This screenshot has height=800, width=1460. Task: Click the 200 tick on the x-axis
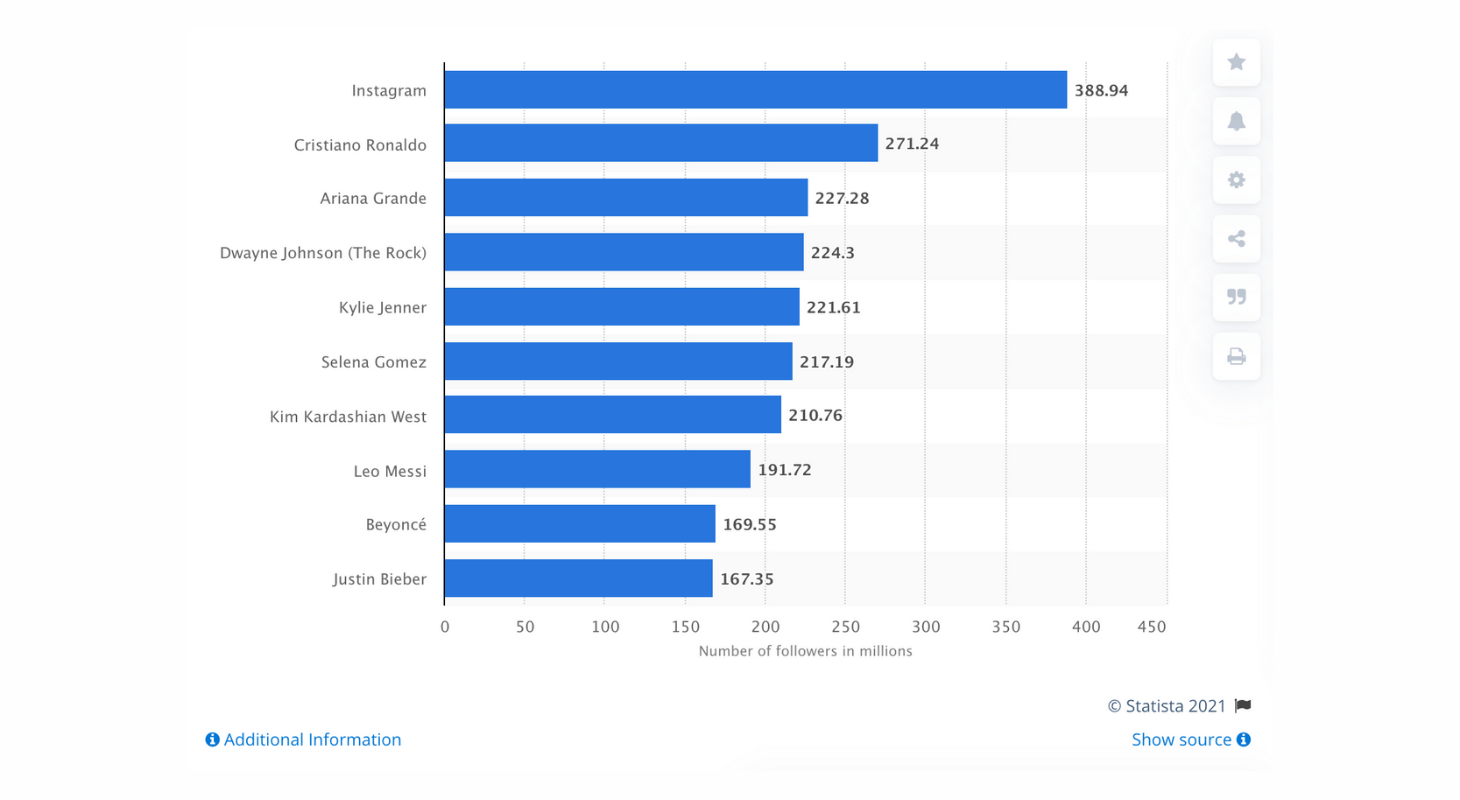pos(765,627)
